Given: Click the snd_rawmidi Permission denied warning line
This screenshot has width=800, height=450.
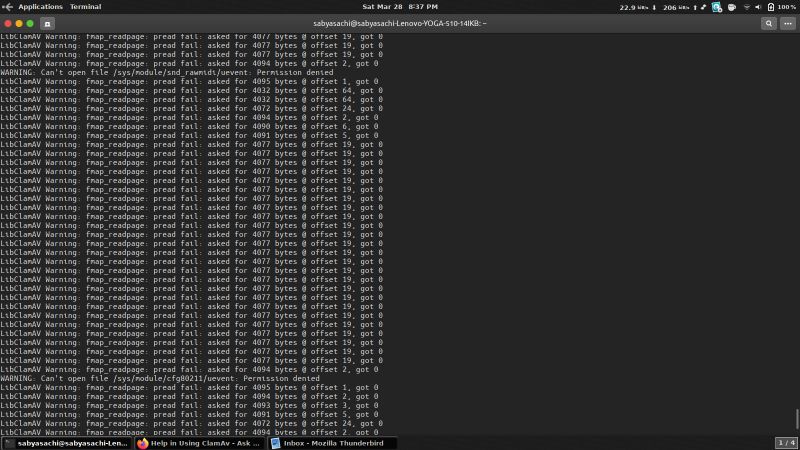Looking at the screenshot, I should coord(167,72).
